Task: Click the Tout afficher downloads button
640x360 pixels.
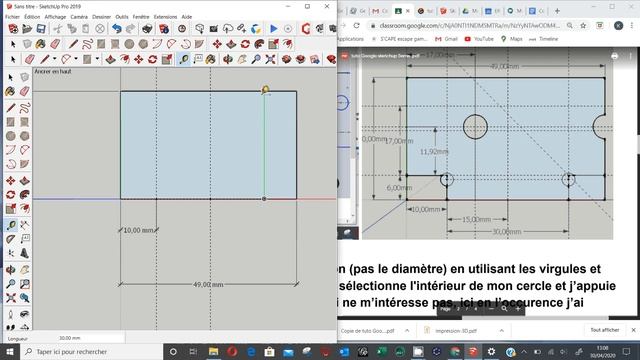Action: click(x=604, y=330)
